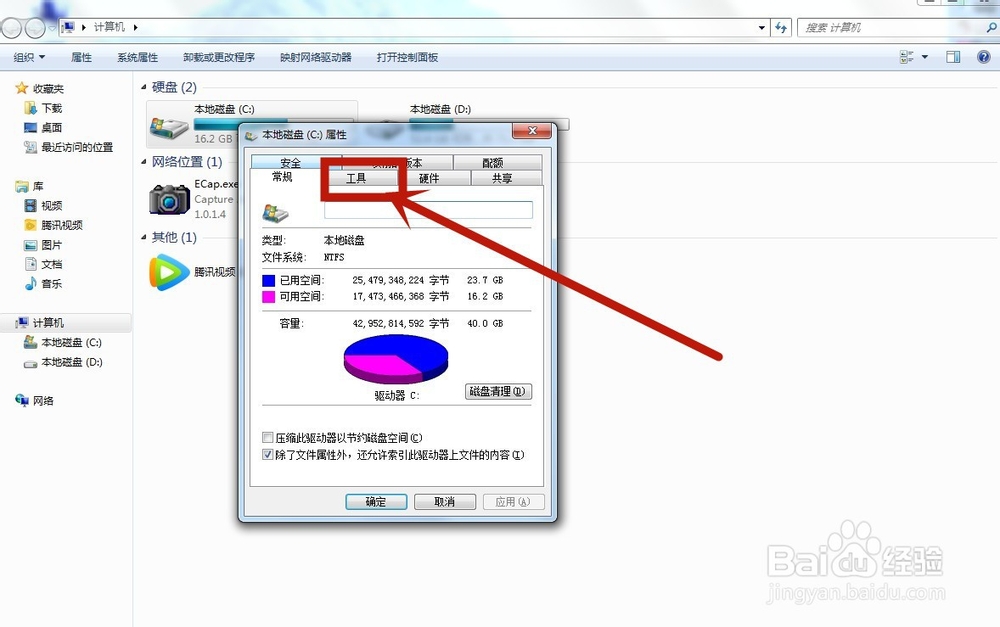Click the Apply (应用) button
This screenshot has width=1000, height=627.
513,502
